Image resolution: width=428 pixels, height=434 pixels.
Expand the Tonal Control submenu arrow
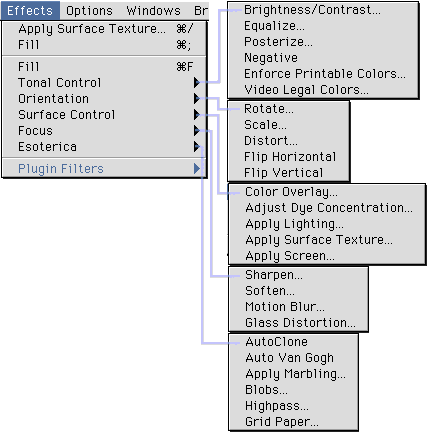[x=197, y=82]
